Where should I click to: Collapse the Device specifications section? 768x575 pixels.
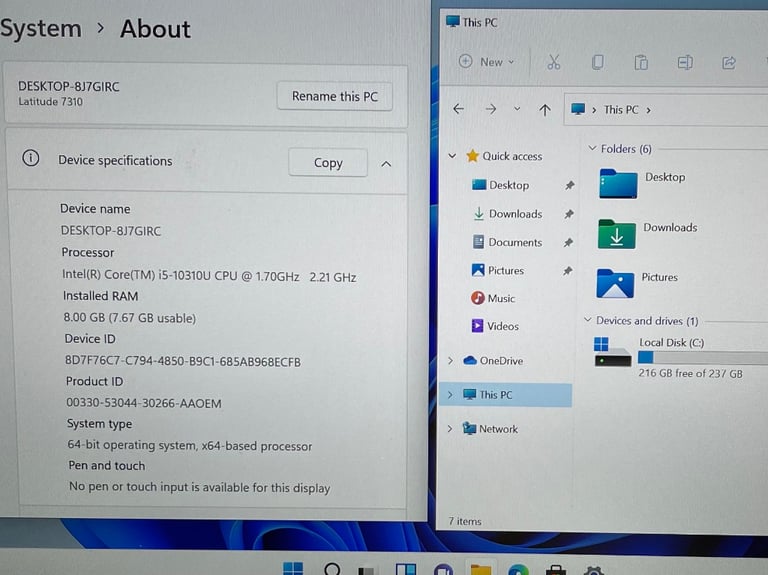coord(386,164)
